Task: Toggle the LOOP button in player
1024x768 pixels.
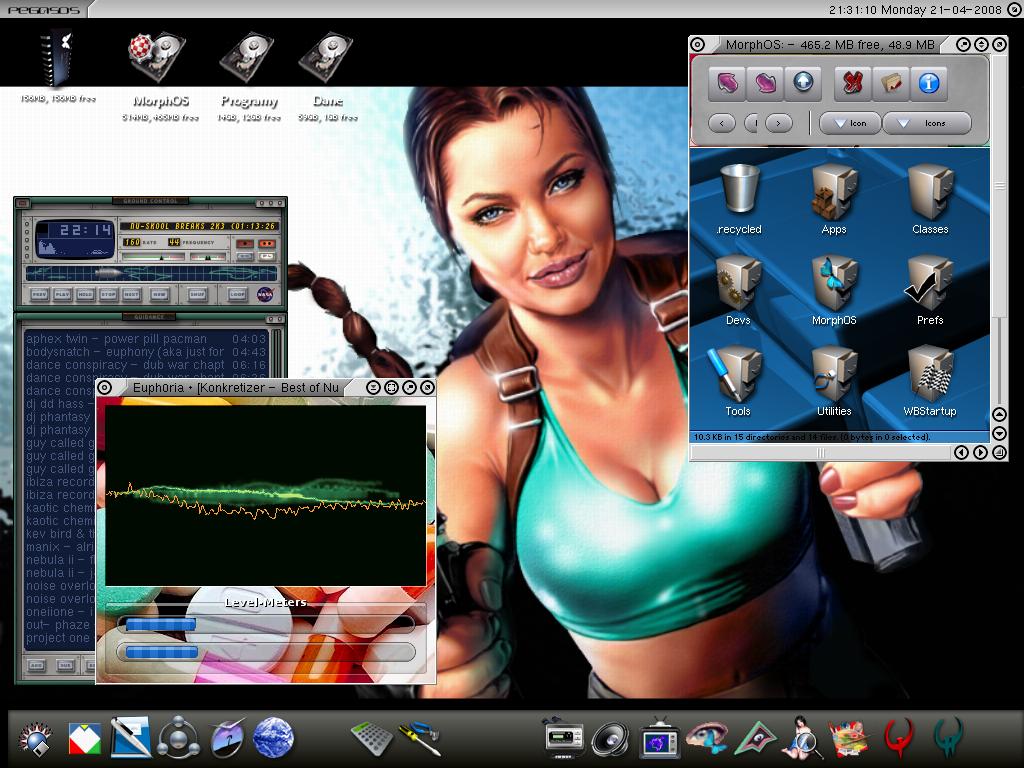Action: pyautogui.click(x=238, y=295)
